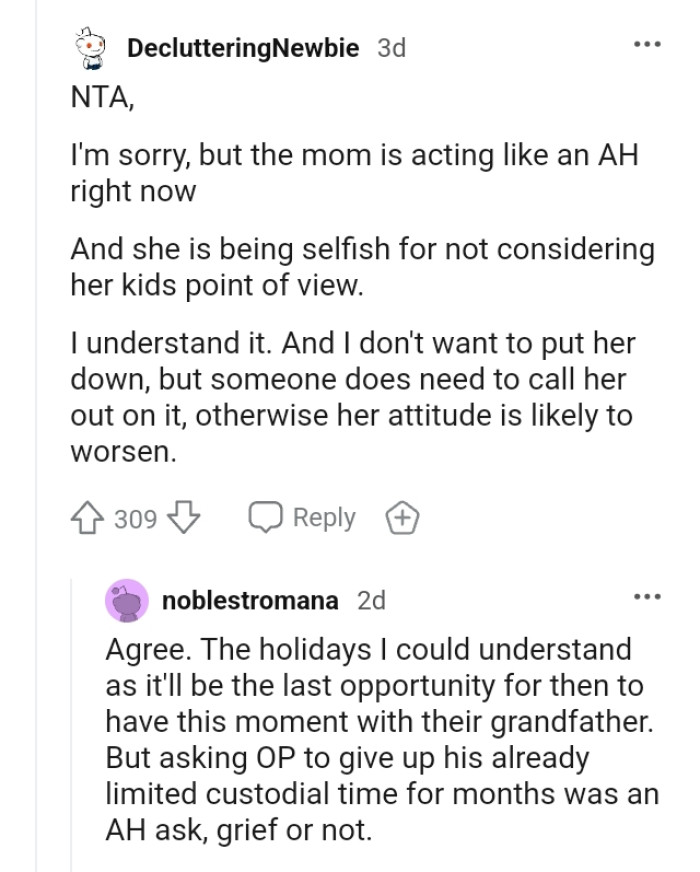Open DeclutteringNewbie's user profile
Image resolution: width=700 pixels, height=872 pixels.
[245, 46]
